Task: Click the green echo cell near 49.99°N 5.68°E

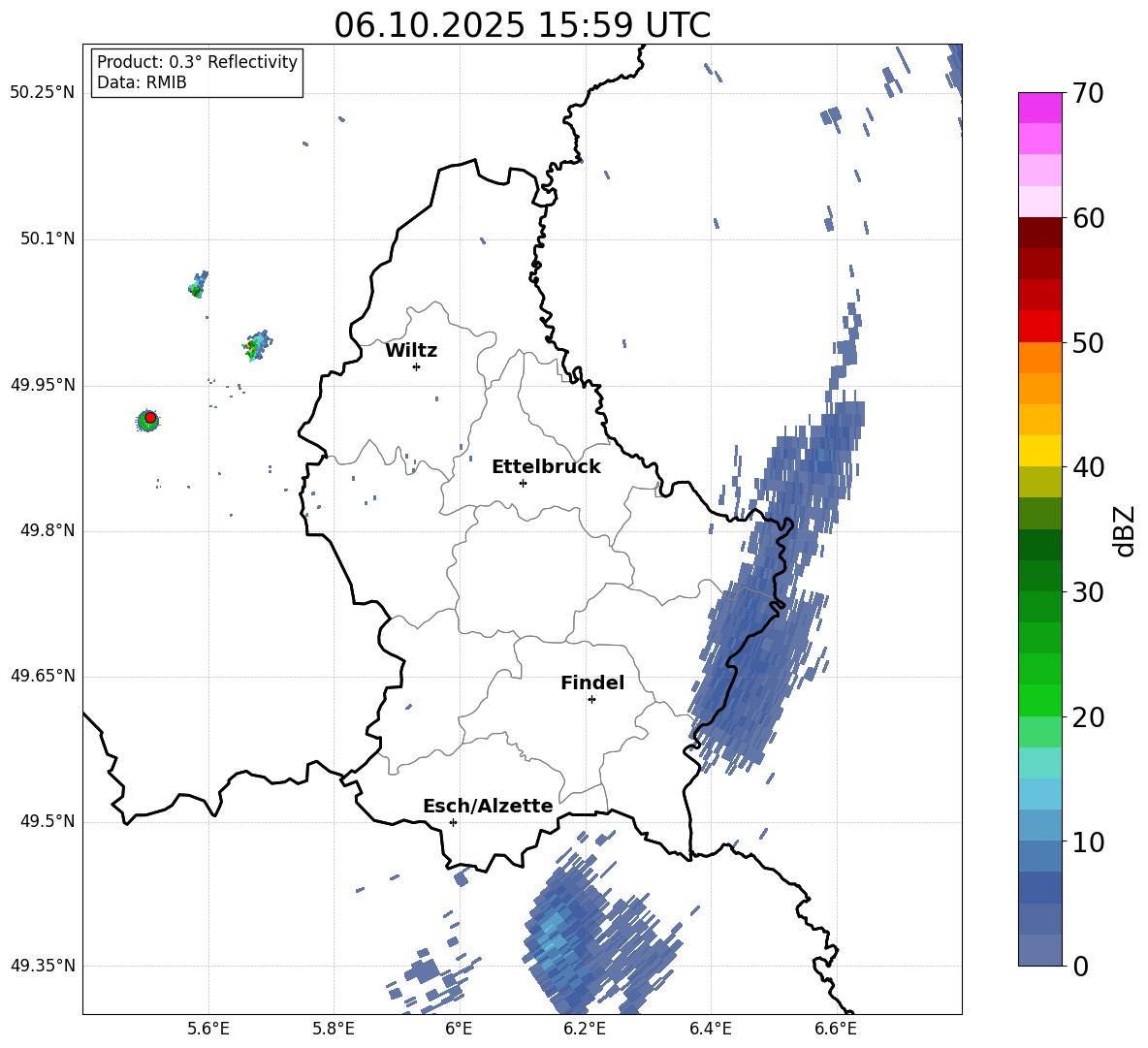Action: coord(256,346)
